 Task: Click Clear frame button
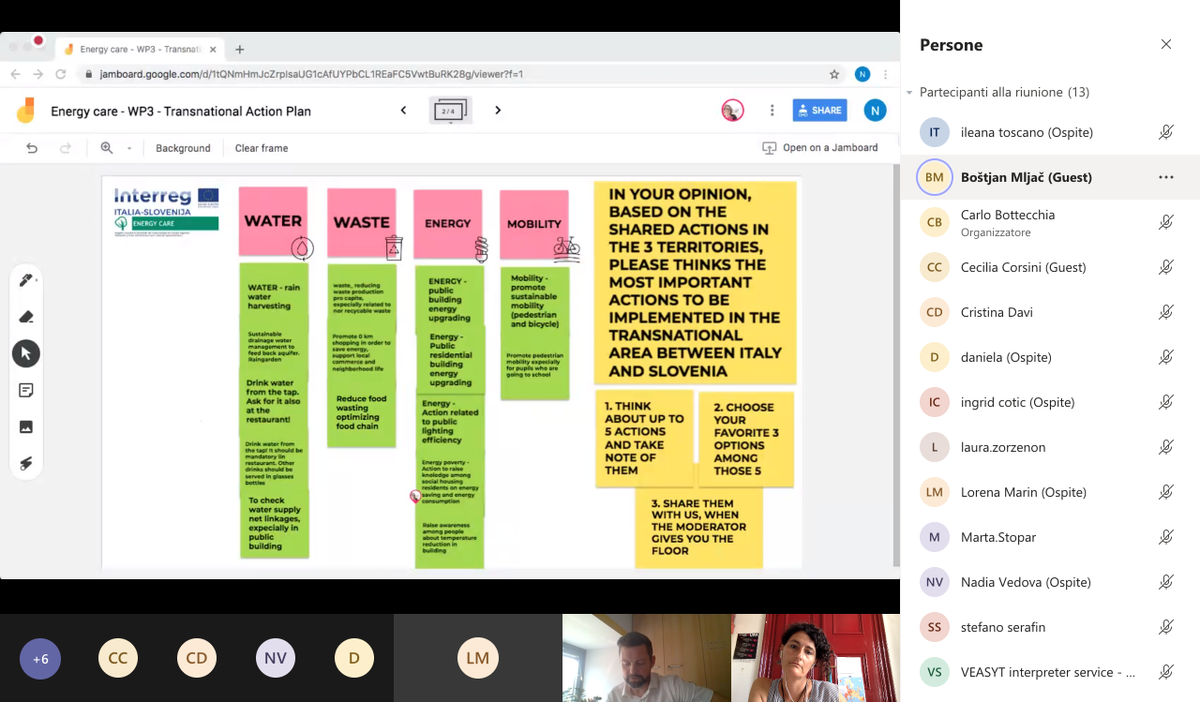[261, 148]
